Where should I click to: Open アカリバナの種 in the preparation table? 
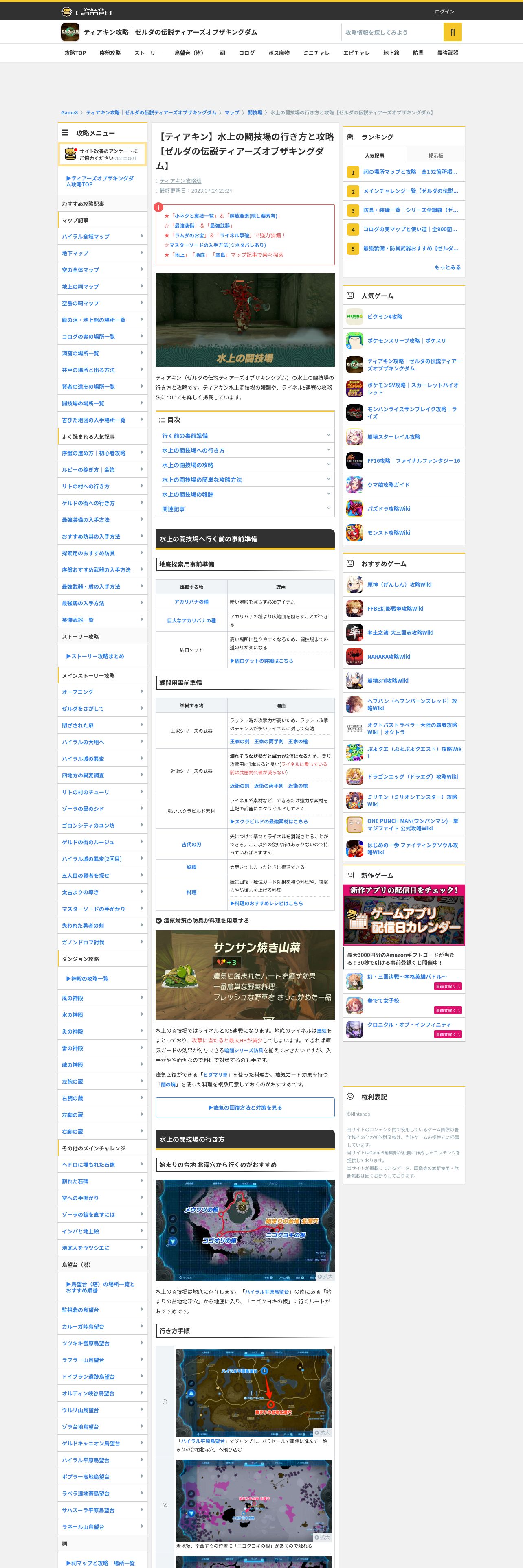pyautogui.click(x=191, y=602)
